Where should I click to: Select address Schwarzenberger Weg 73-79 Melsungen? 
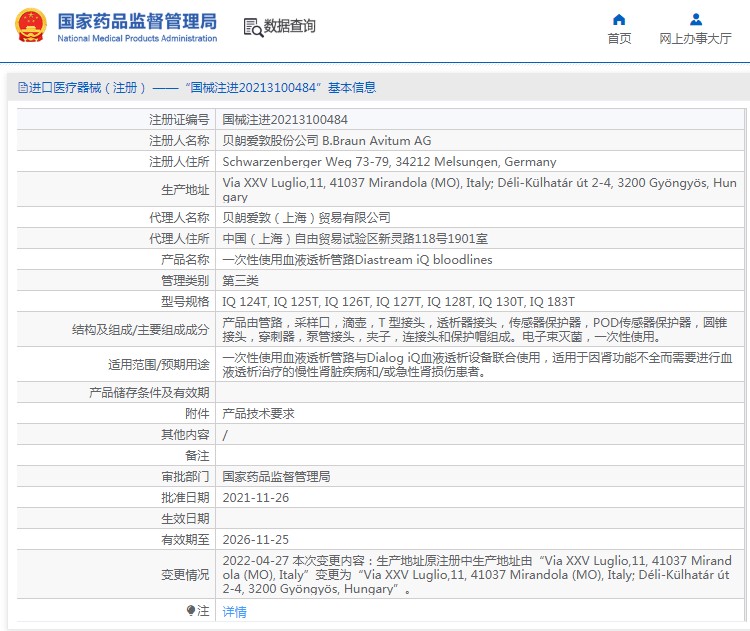pyautogui.click(x=389, y=162)
